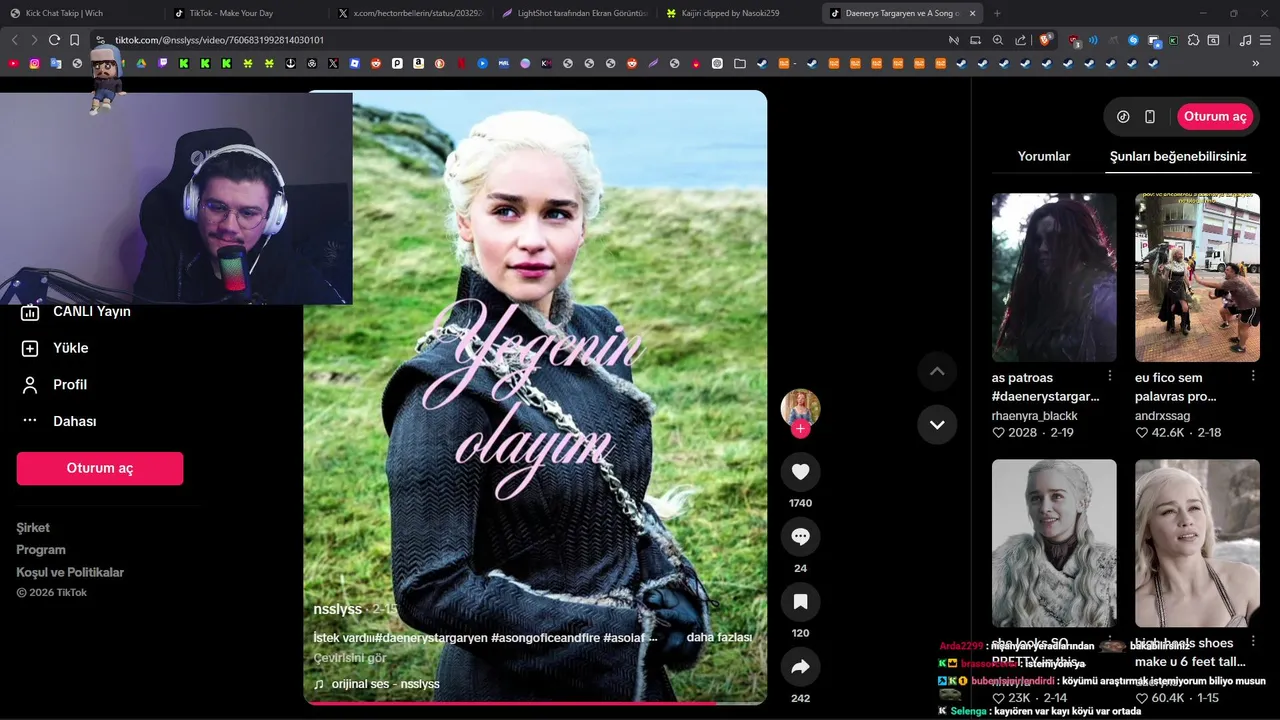Open the 'as patroas' video thumbnail
The image size is (1280, 720).
point(1054,277)
